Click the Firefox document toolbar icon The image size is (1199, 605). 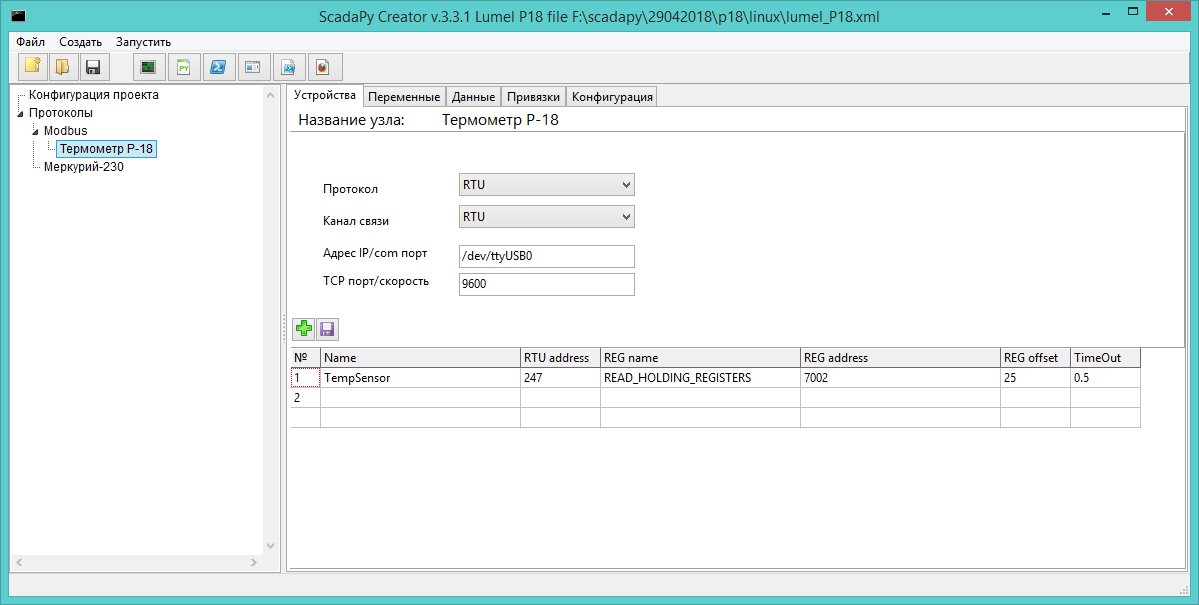point(323,67)
